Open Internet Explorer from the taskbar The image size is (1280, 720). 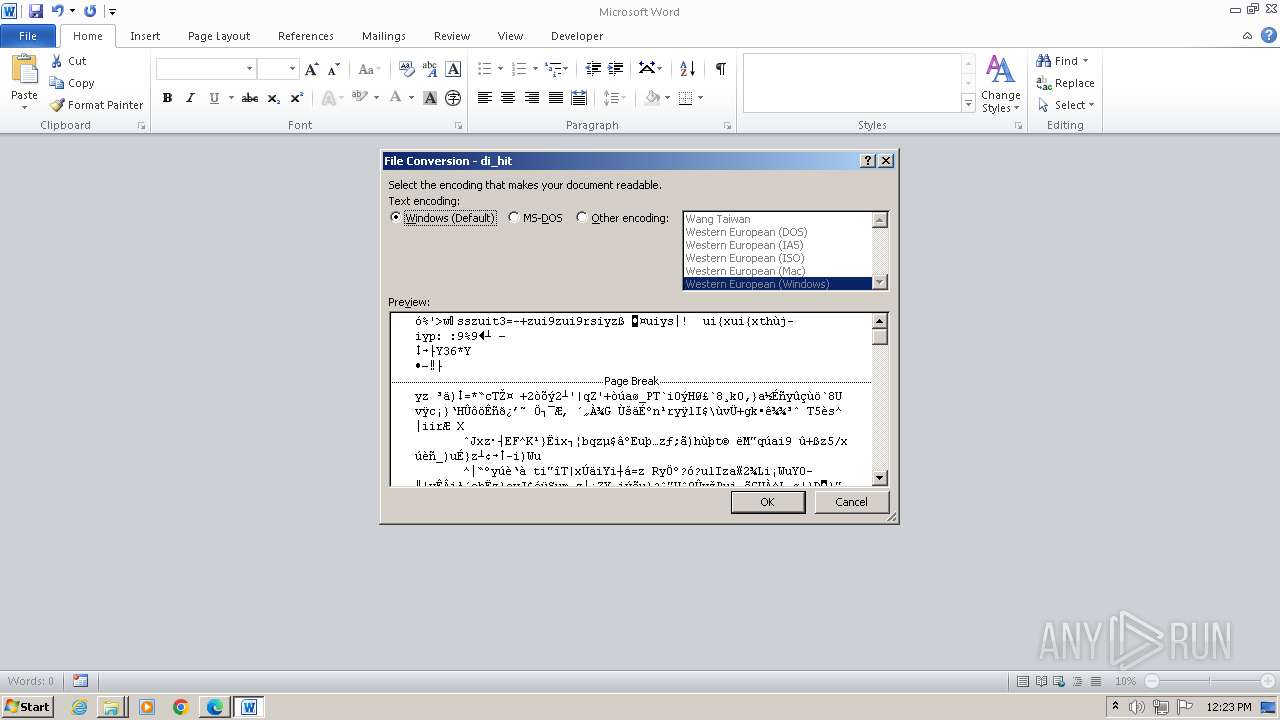click(79, 707)
